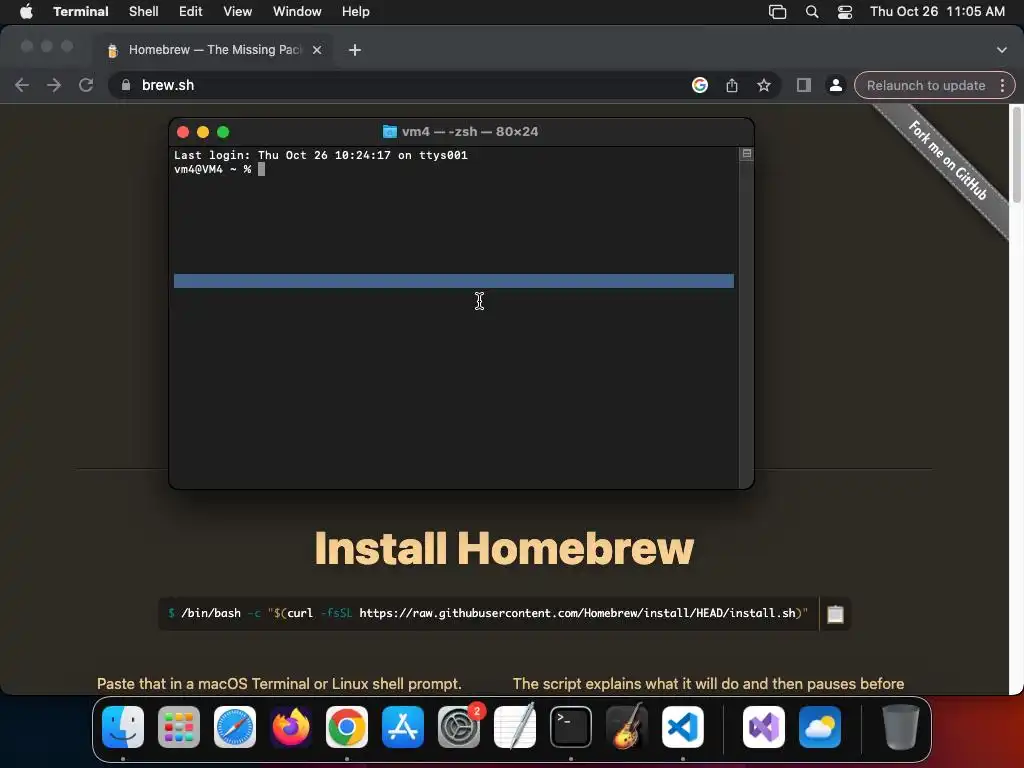The image size is (1024, 768).
Task: Expand the Chrome tab search chevron
Action: [1002, 50]
